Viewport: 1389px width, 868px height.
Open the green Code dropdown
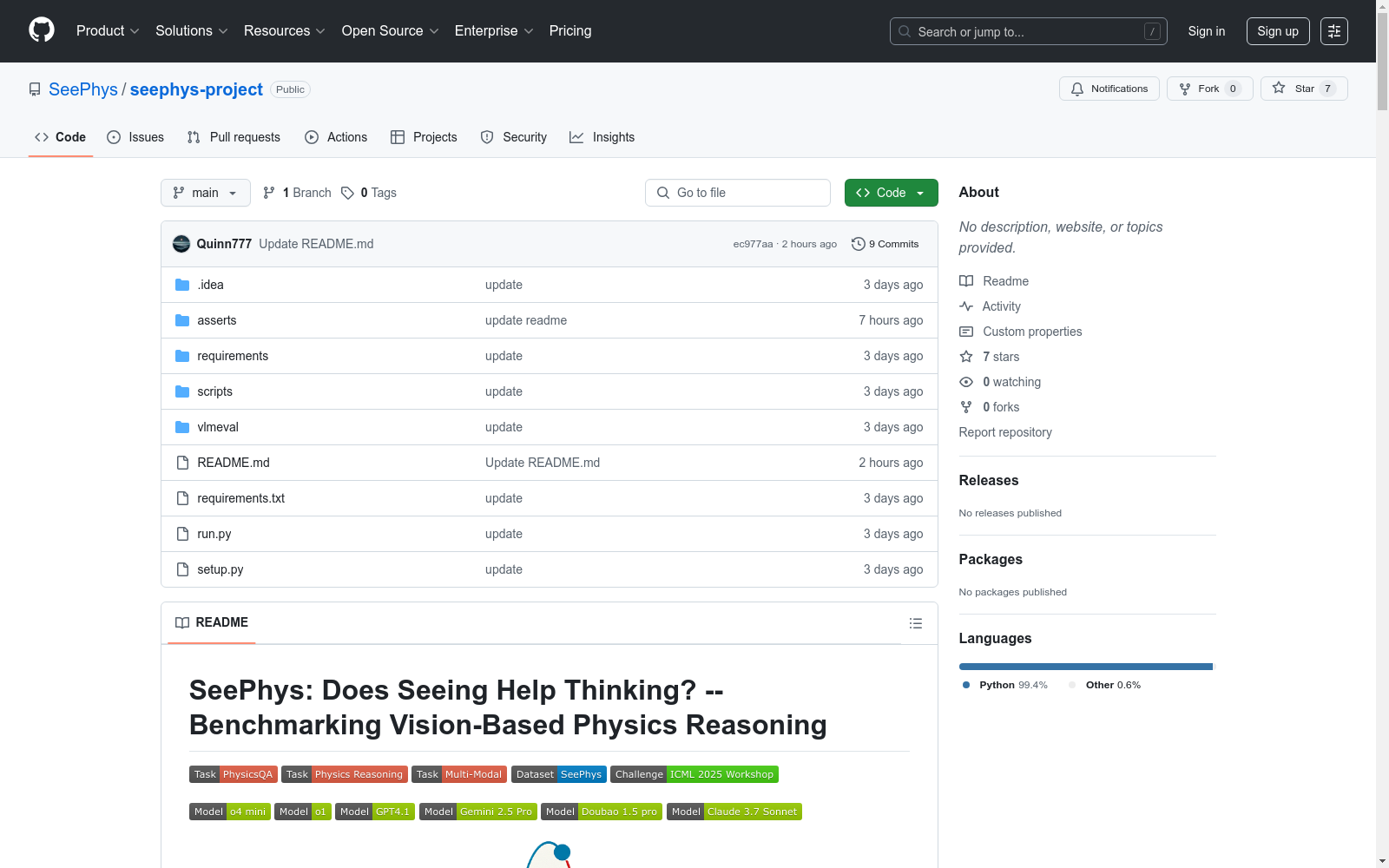coord(892,193)
